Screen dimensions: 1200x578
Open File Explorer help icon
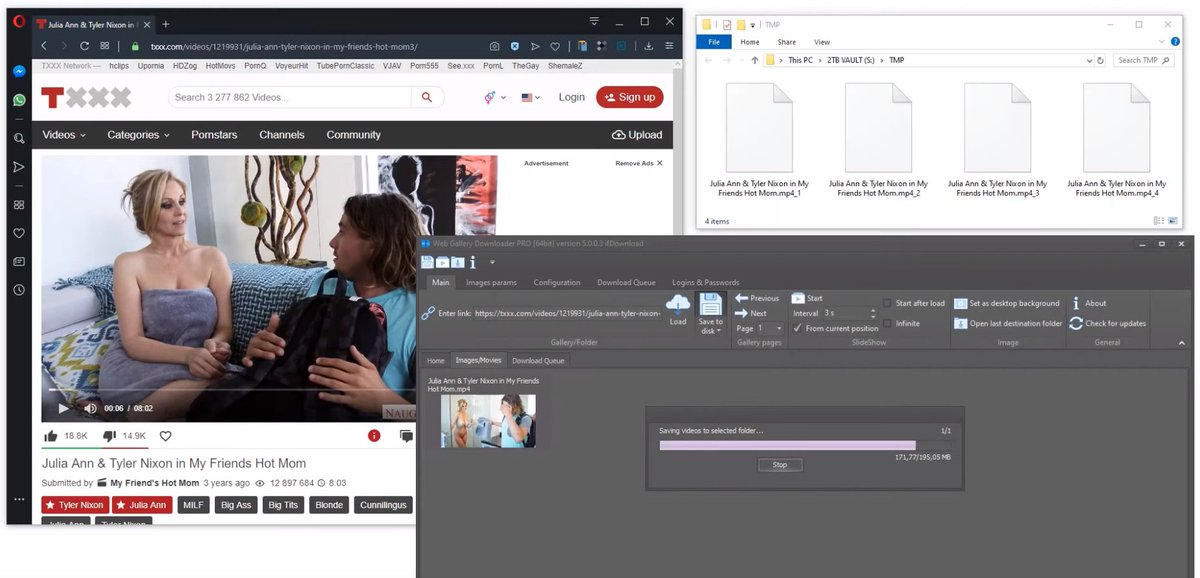[x=1176, y=42]
